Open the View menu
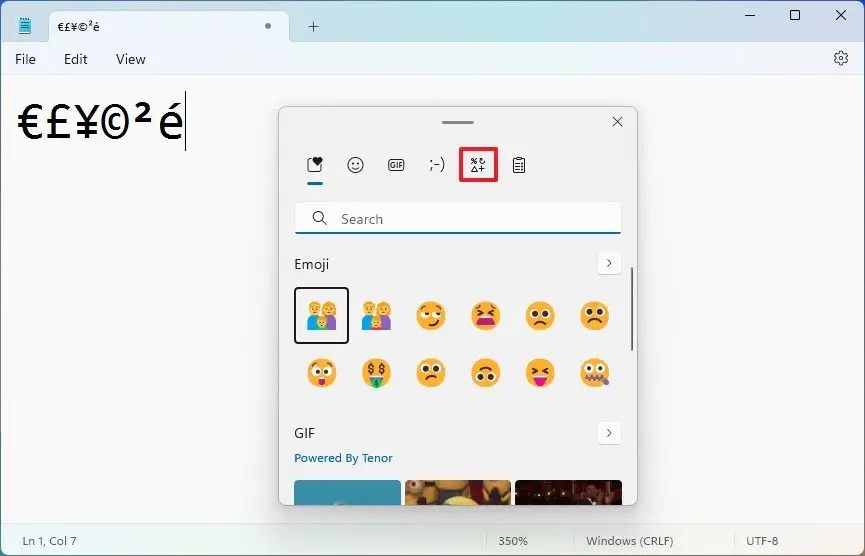This screenshot has height=556, width=865. [131, 59]
